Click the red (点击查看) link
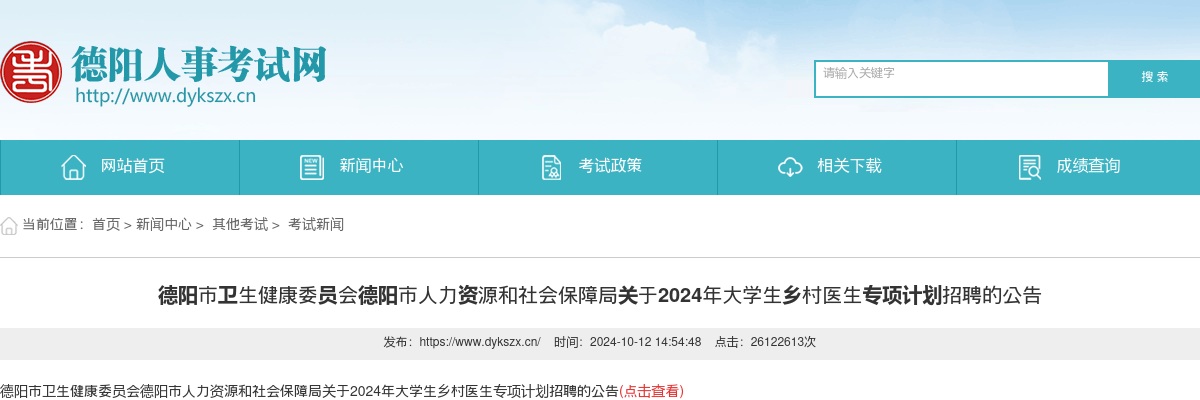The image size is (1200, 400). 652,391
